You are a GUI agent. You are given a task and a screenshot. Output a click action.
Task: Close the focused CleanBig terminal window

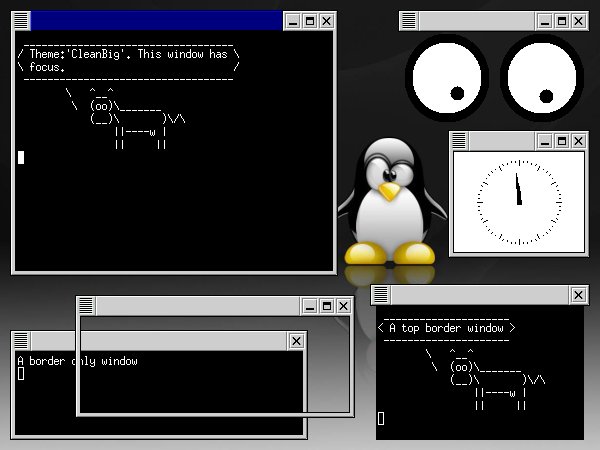326,21
